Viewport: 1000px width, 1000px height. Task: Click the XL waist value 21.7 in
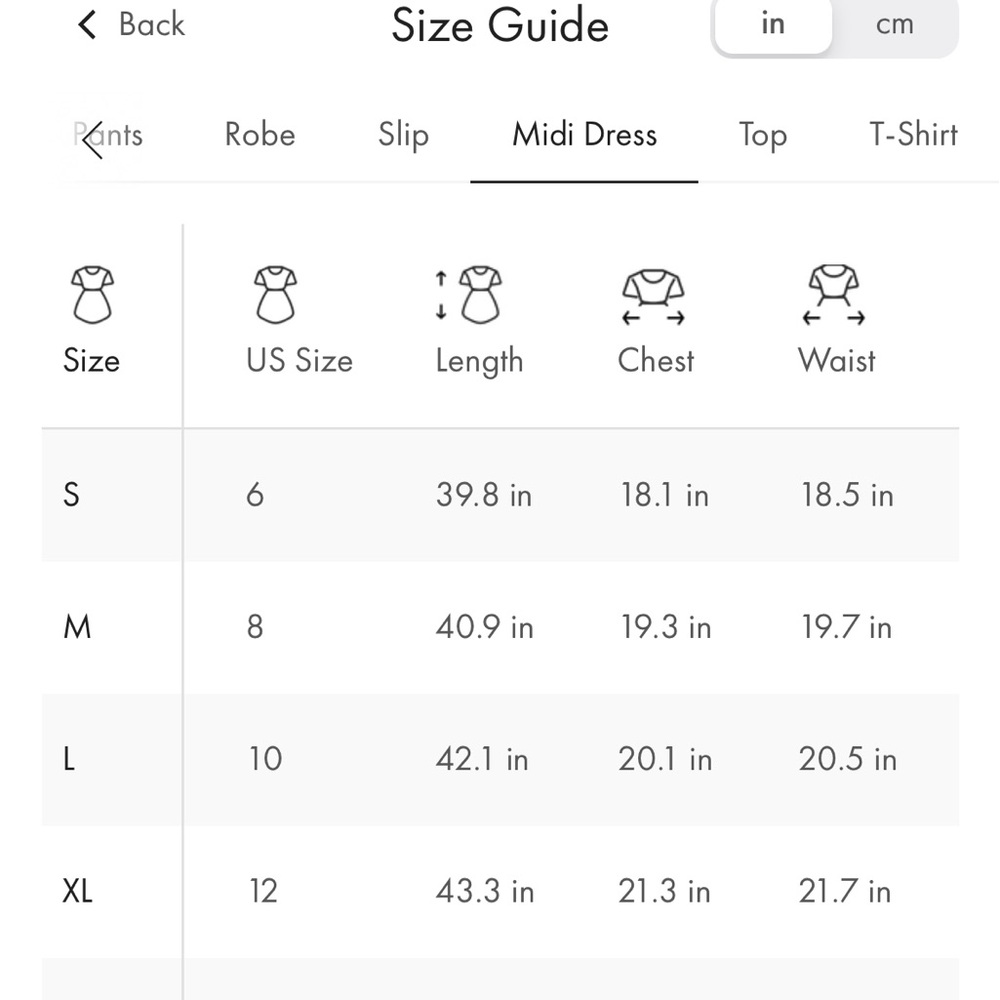(x=844, y=891)
